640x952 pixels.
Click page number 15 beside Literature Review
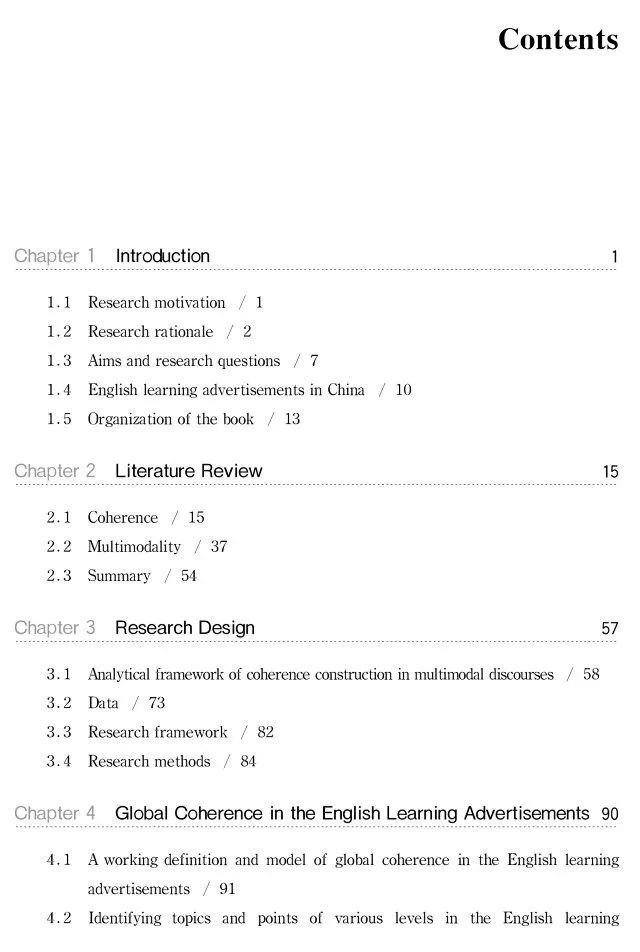(610, 472)
